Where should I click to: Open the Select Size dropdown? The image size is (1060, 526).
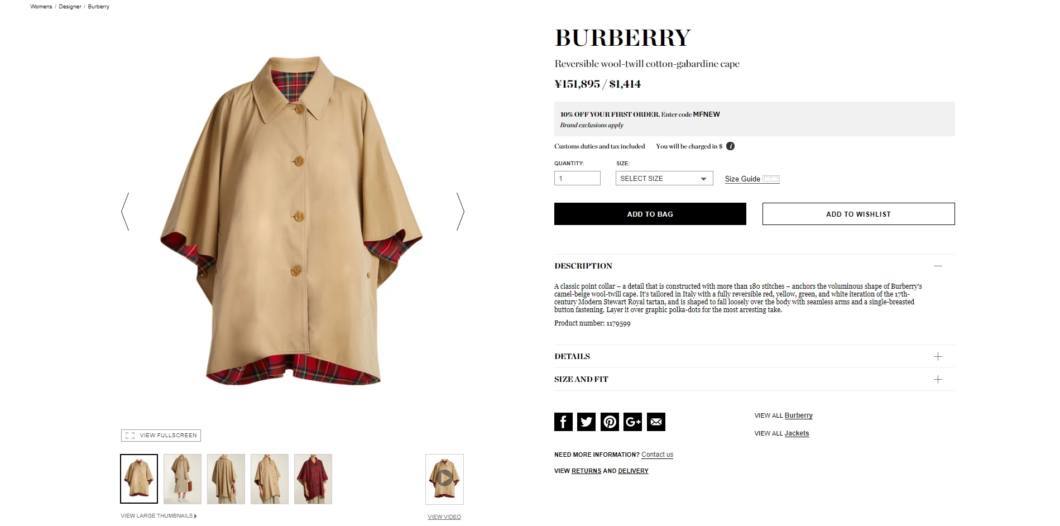point(664,178)
